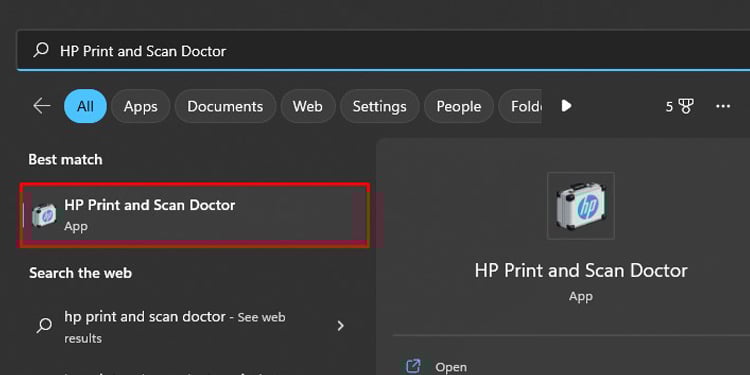
Task: Switch to the Web filter tab
Action: point(308,106)
